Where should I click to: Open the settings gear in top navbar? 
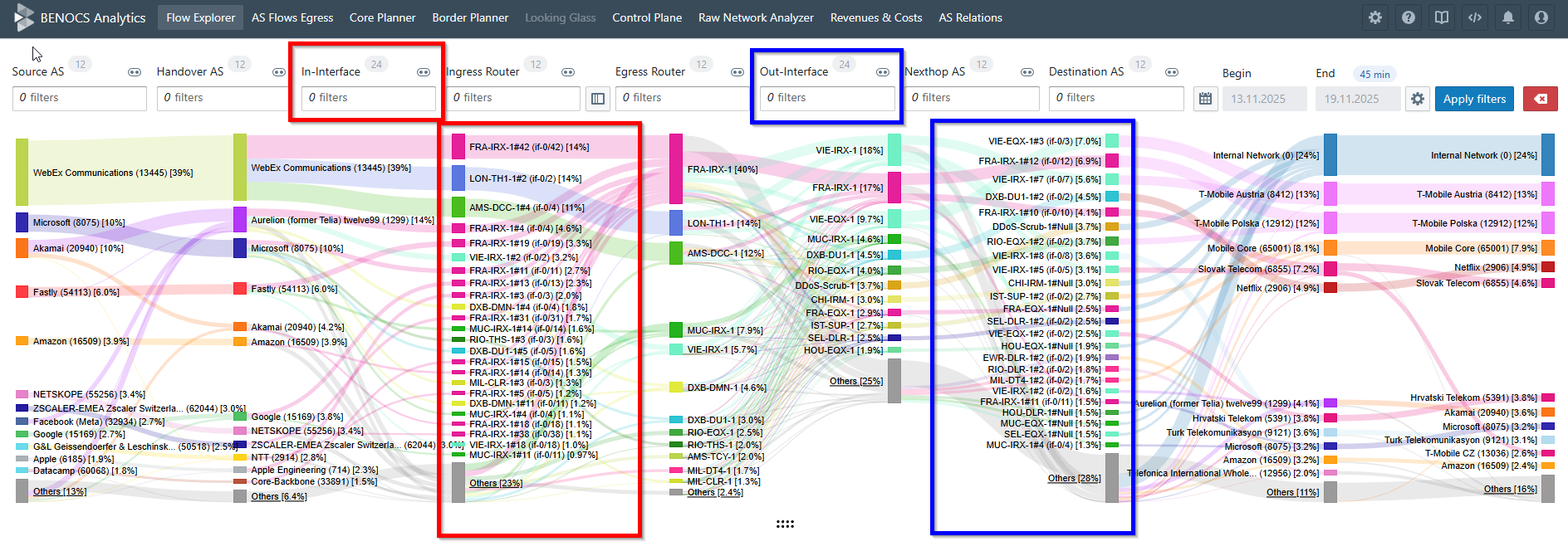(x=1375, y=17)
